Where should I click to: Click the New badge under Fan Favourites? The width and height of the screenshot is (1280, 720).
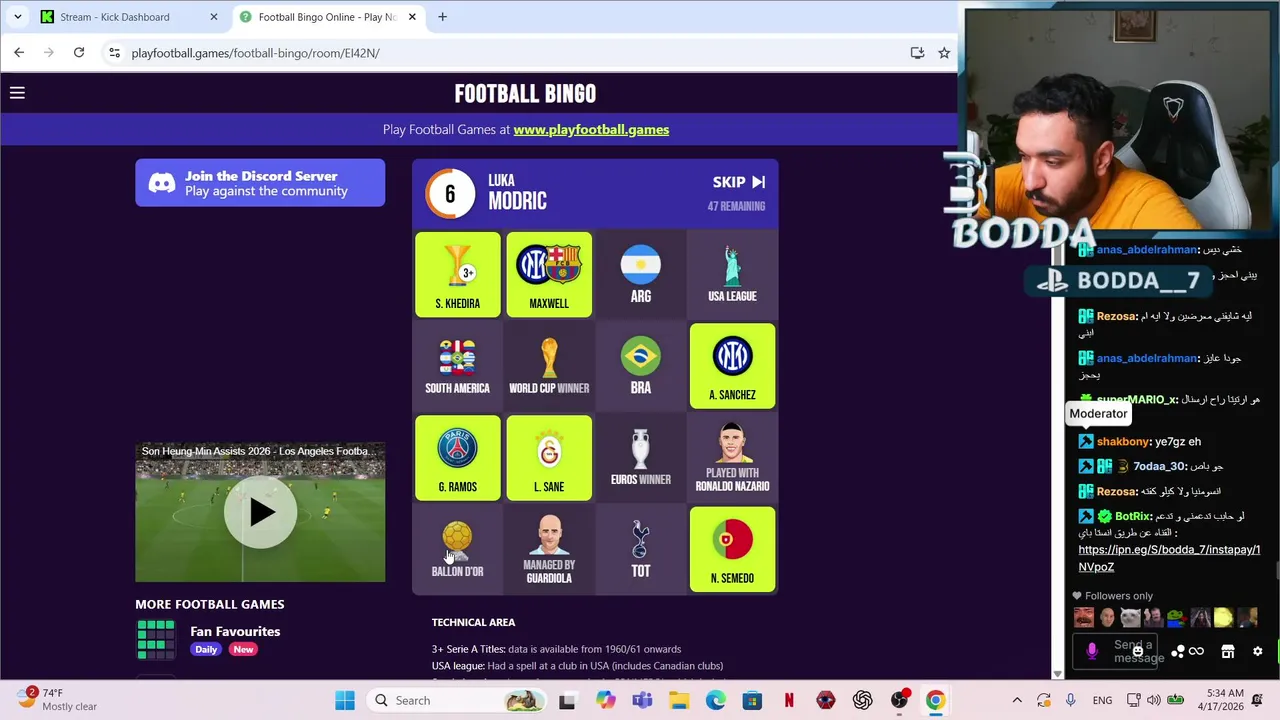pos(243,649)
